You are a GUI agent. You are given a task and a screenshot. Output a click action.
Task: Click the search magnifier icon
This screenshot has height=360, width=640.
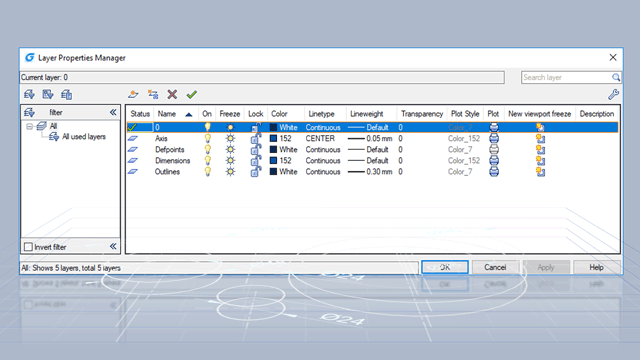tap(616, 77)
